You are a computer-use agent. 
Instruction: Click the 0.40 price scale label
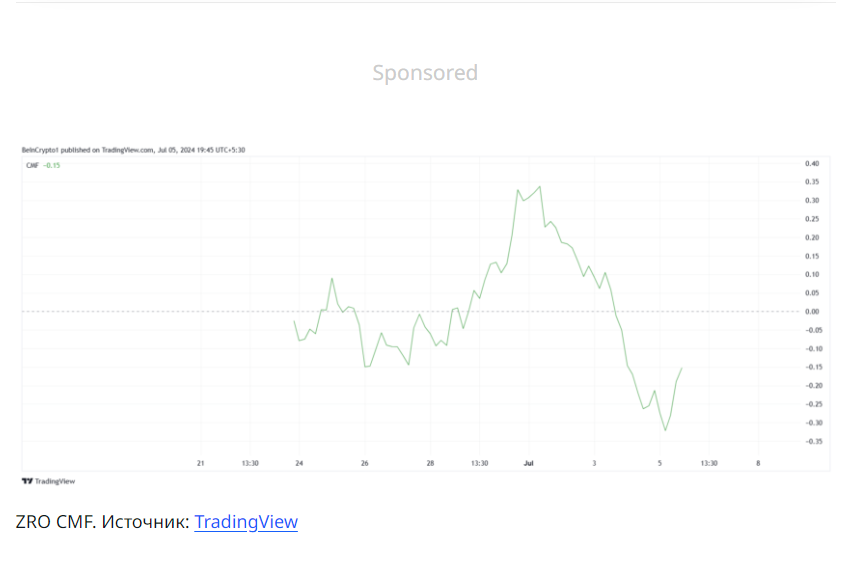pos(812,164)
